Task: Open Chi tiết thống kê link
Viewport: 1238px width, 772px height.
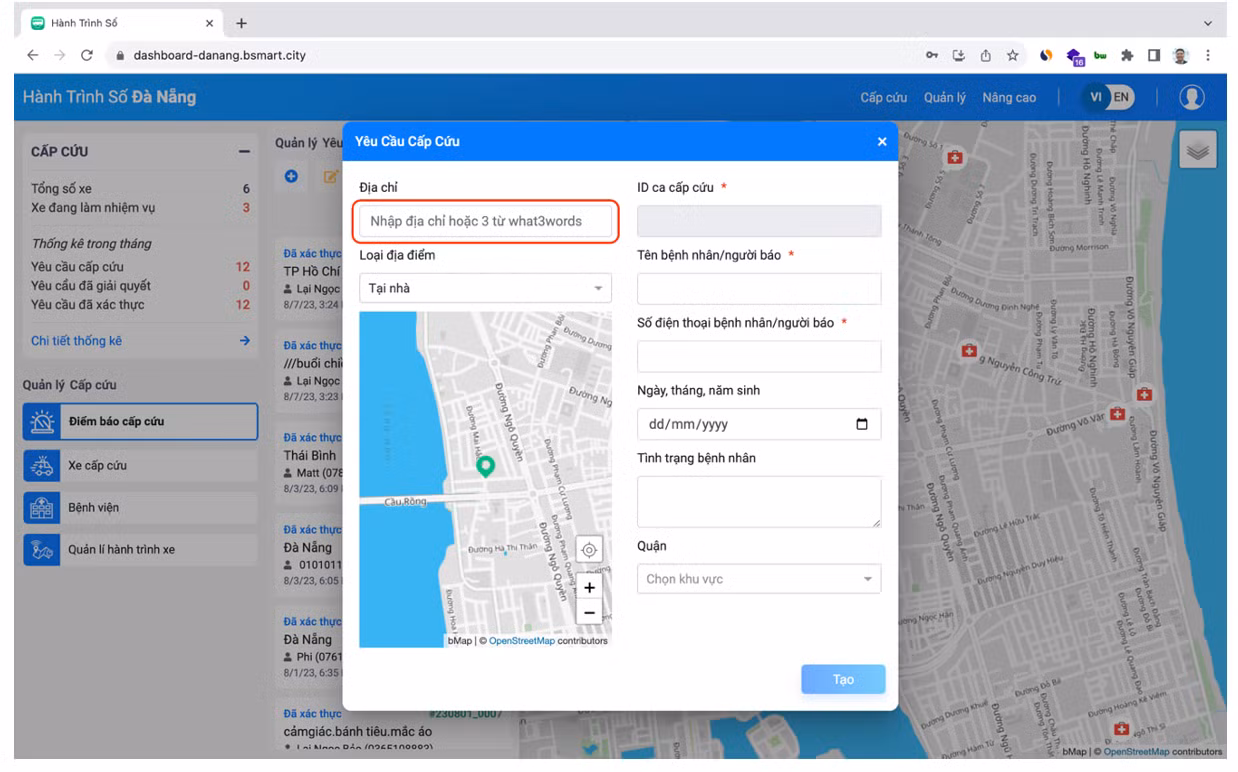Action: pyautogui.click(x=76, y=341)
